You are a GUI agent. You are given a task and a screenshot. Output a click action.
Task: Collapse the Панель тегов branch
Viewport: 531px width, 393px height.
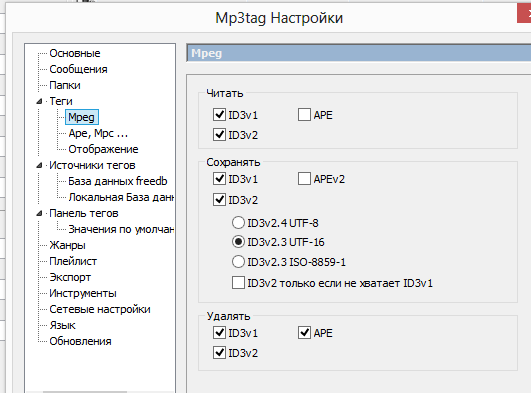(40, 213)
